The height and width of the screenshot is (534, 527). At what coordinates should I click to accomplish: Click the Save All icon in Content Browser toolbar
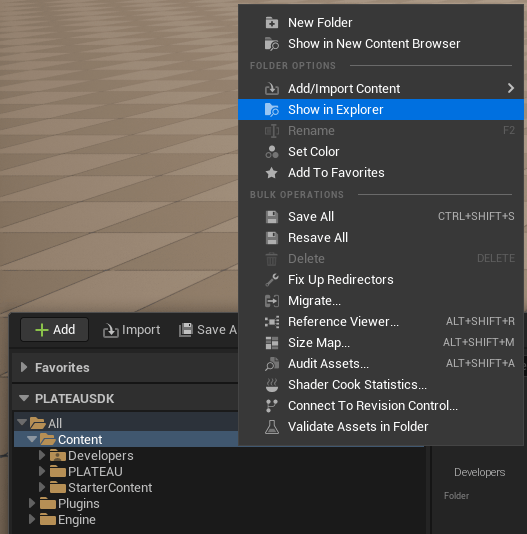[x=186, y=330]
